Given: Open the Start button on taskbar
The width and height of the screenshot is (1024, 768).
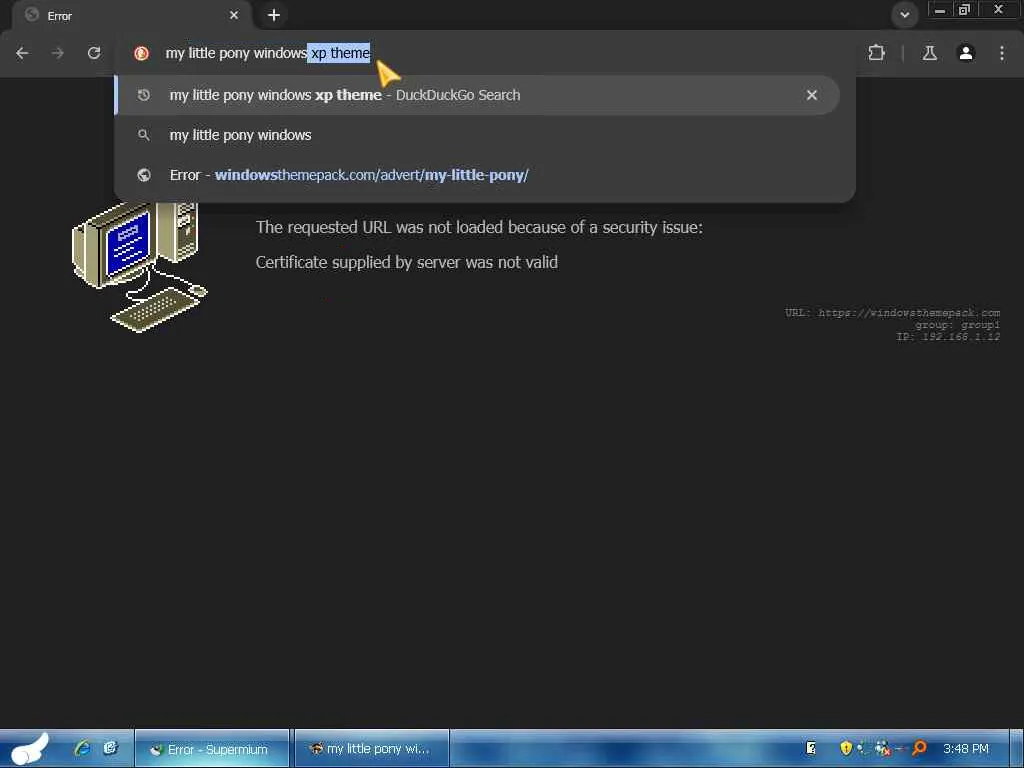Looking at the screenshot, I should pos(29,748).
